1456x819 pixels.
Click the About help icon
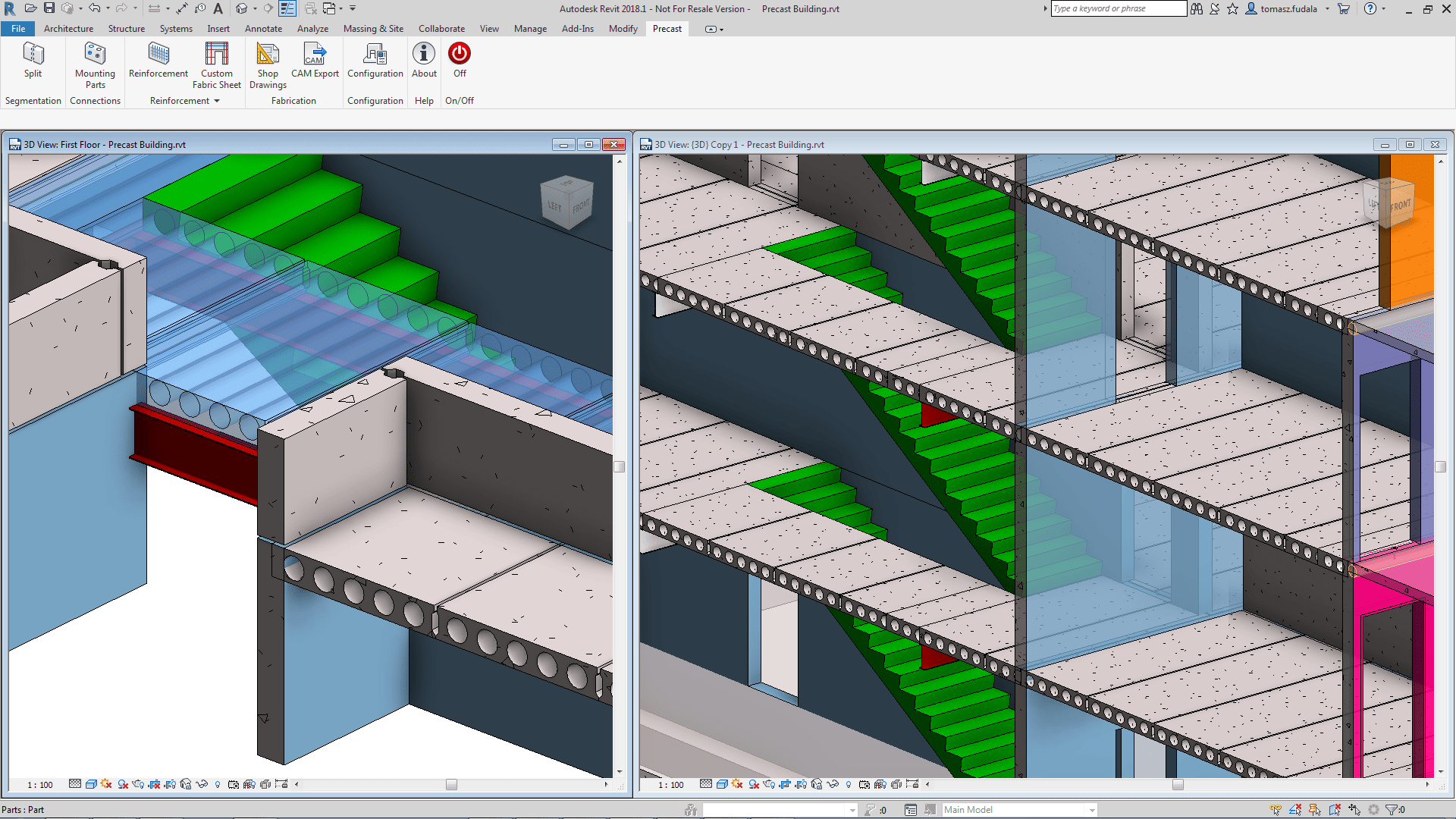coord(423,55)
